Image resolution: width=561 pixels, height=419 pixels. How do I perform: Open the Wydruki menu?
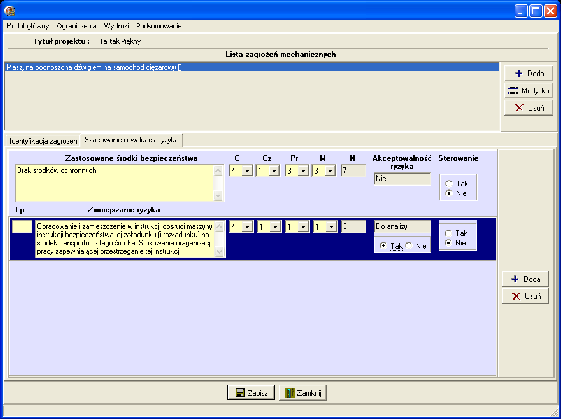point(116,26)
